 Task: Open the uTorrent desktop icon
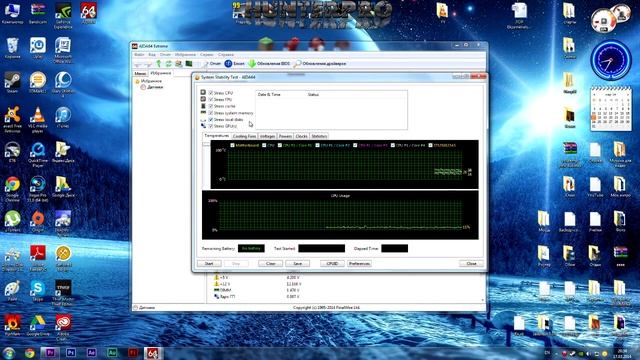pyautogui.click(x=12, y=221)
